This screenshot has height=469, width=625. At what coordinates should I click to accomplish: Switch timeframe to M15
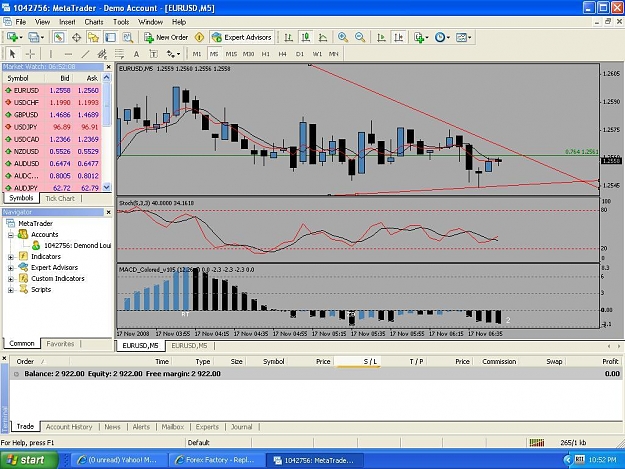(x=231, y=54)
